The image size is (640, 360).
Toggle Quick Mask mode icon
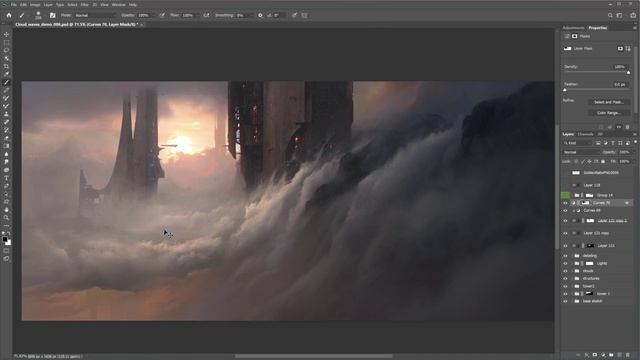point(6,251)
